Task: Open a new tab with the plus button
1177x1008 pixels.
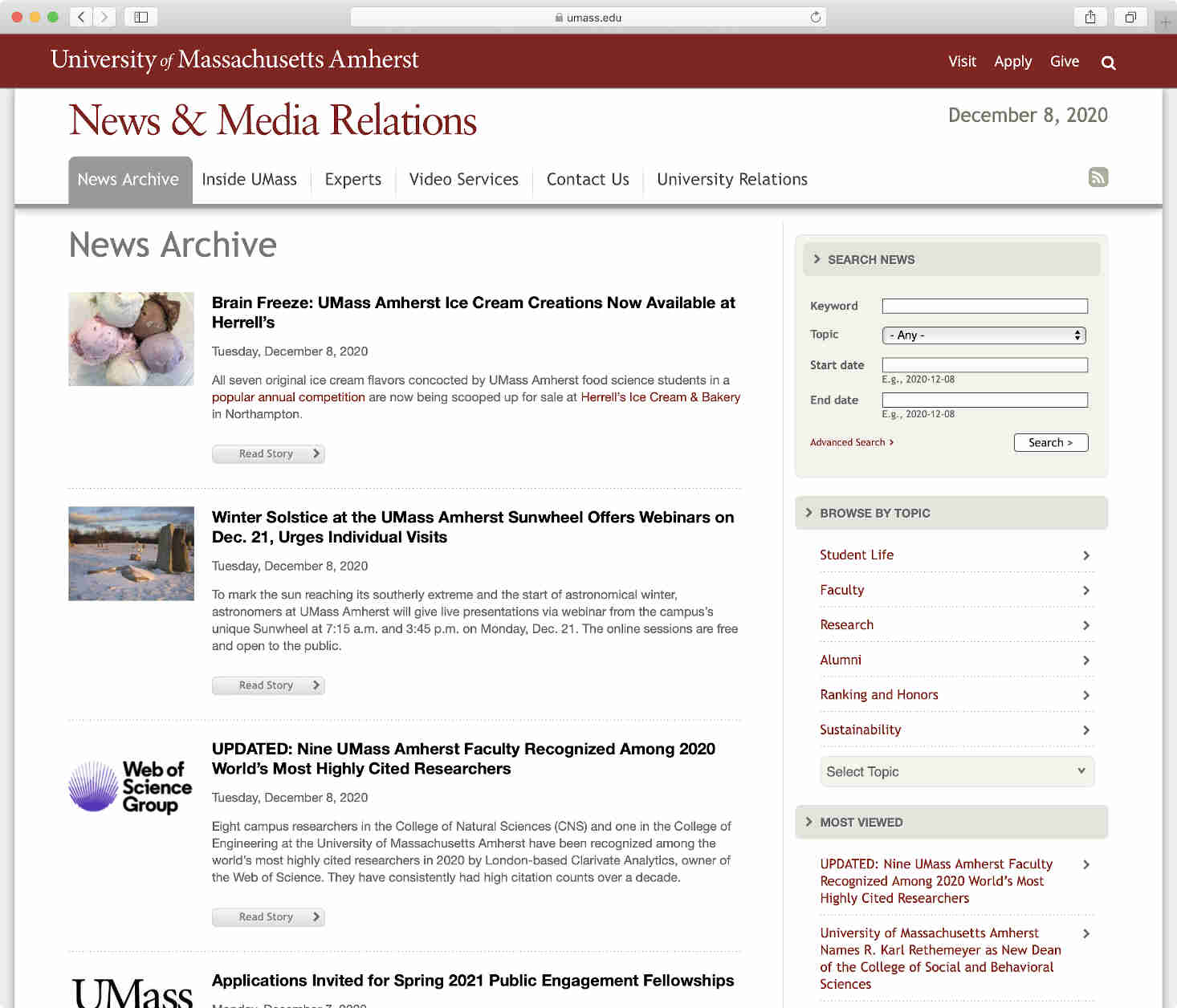Action: pyautogui.click(x=1165, y=22)
